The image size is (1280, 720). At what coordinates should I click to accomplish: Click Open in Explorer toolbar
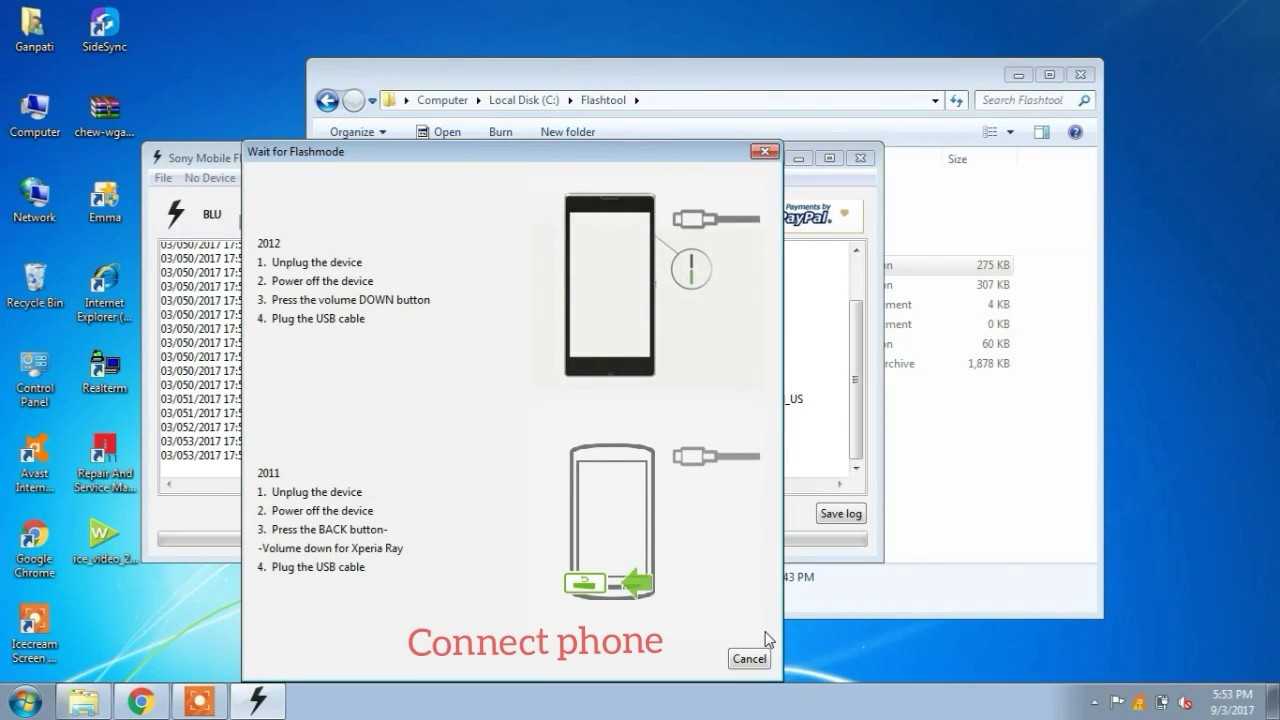click(439, 132)
